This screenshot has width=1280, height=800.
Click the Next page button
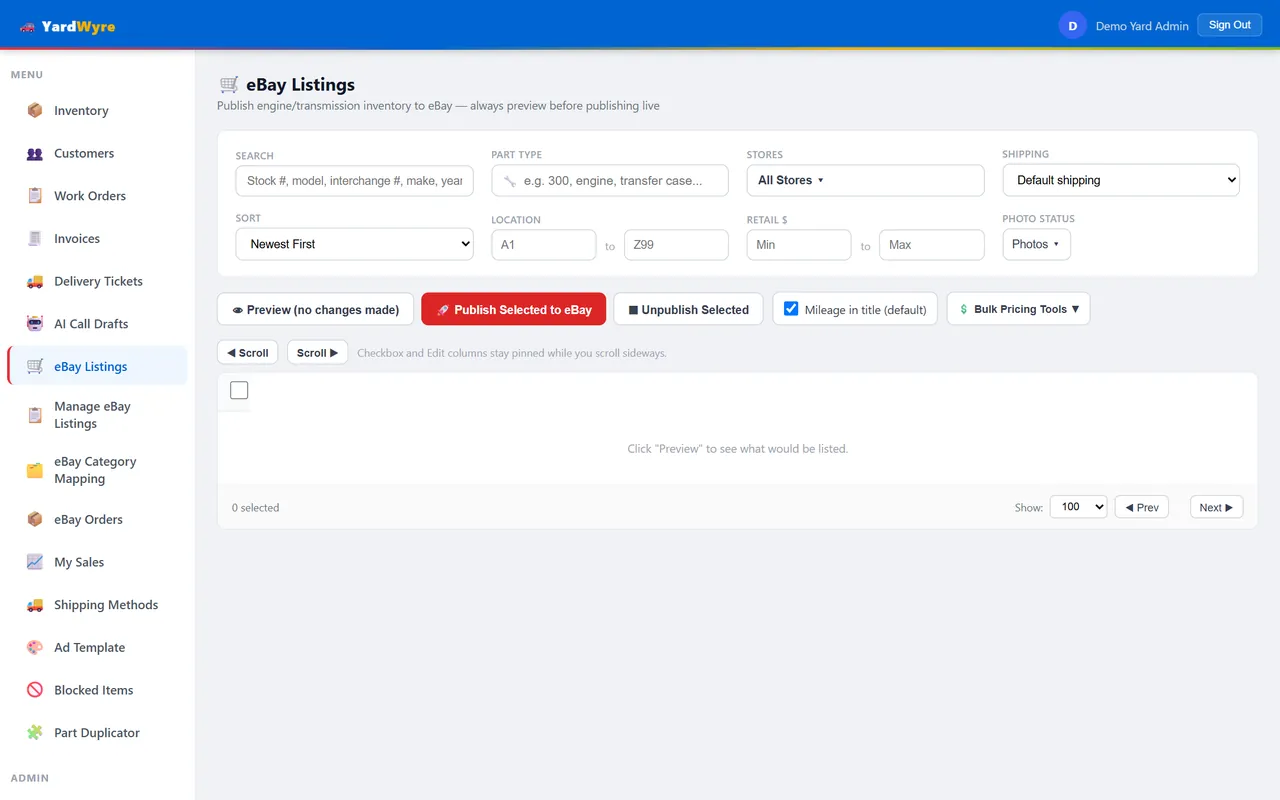click(1217, 507)
